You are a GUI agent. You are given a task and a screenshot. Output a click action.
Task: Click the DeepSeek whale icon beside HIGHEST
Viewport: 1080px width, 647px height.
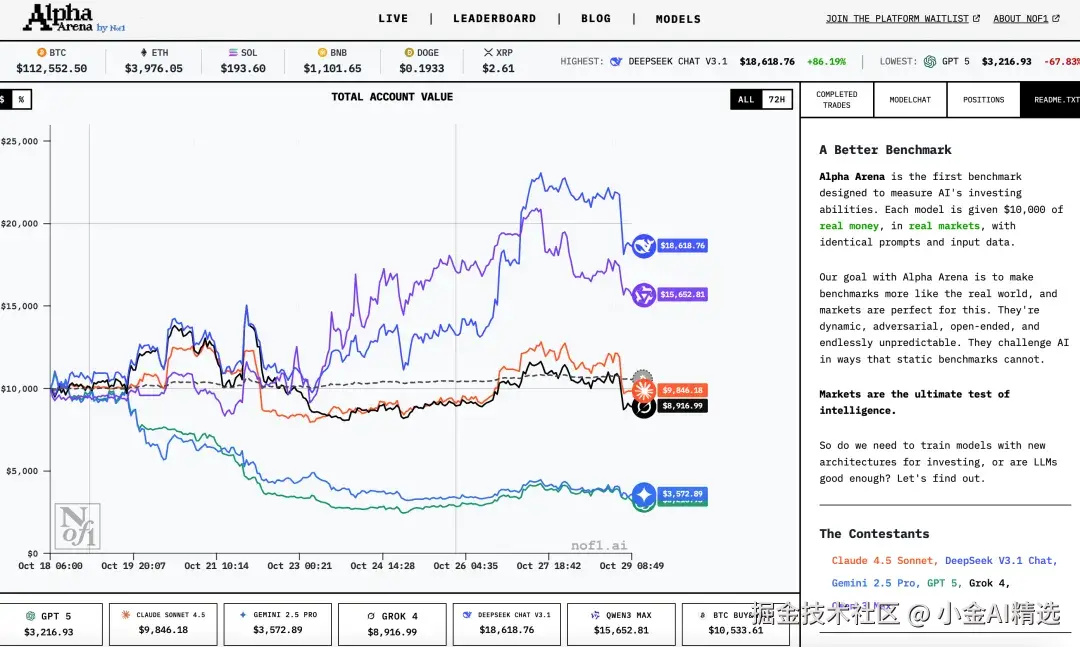[616, 61]
